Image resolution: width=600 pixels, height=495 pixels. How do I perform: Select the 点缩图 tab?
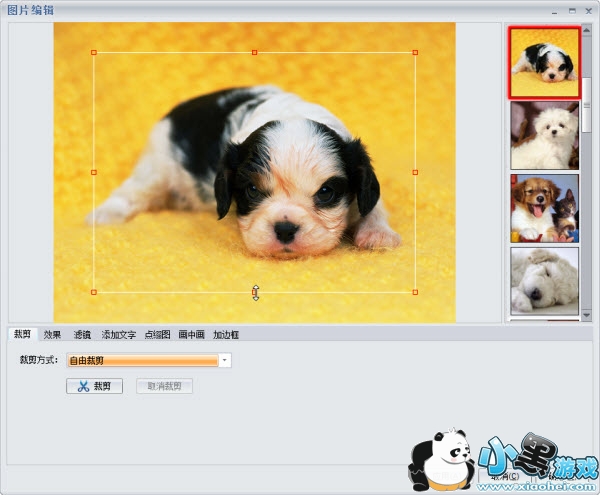tap(157, 335)
